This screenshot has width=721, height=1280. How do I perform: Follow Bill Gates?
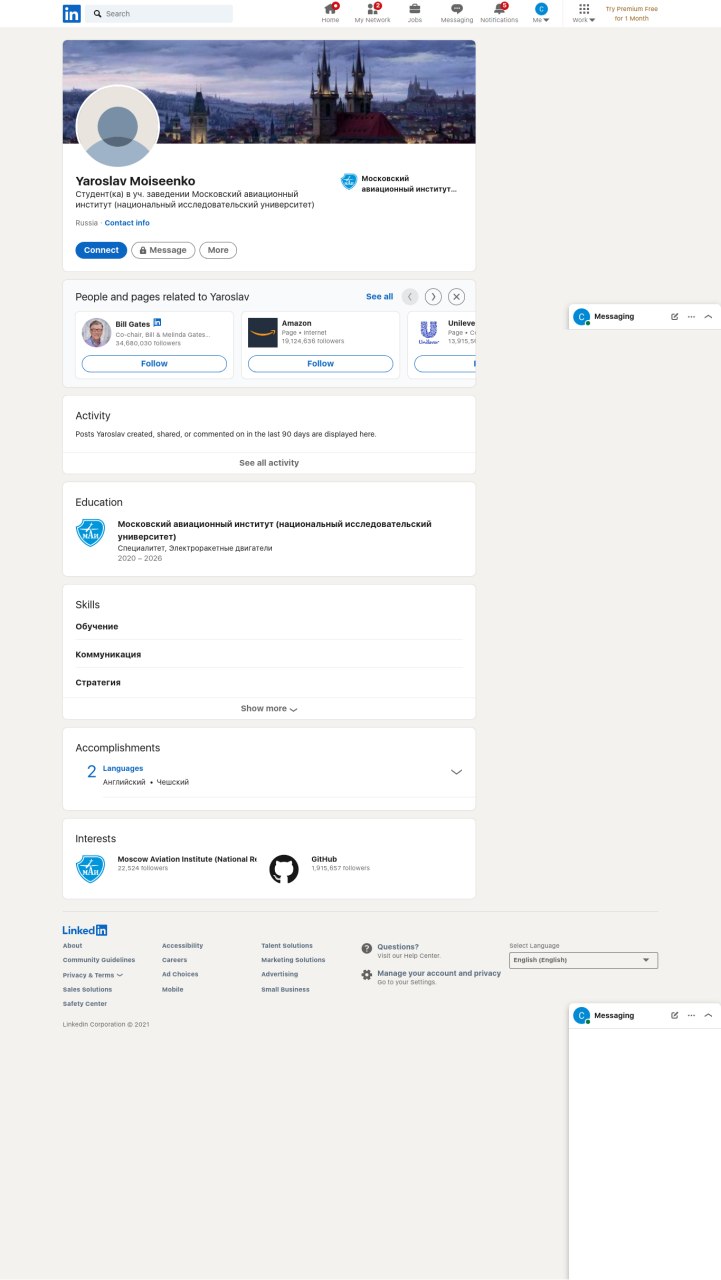pyautogui.click(x=154, y=364)
